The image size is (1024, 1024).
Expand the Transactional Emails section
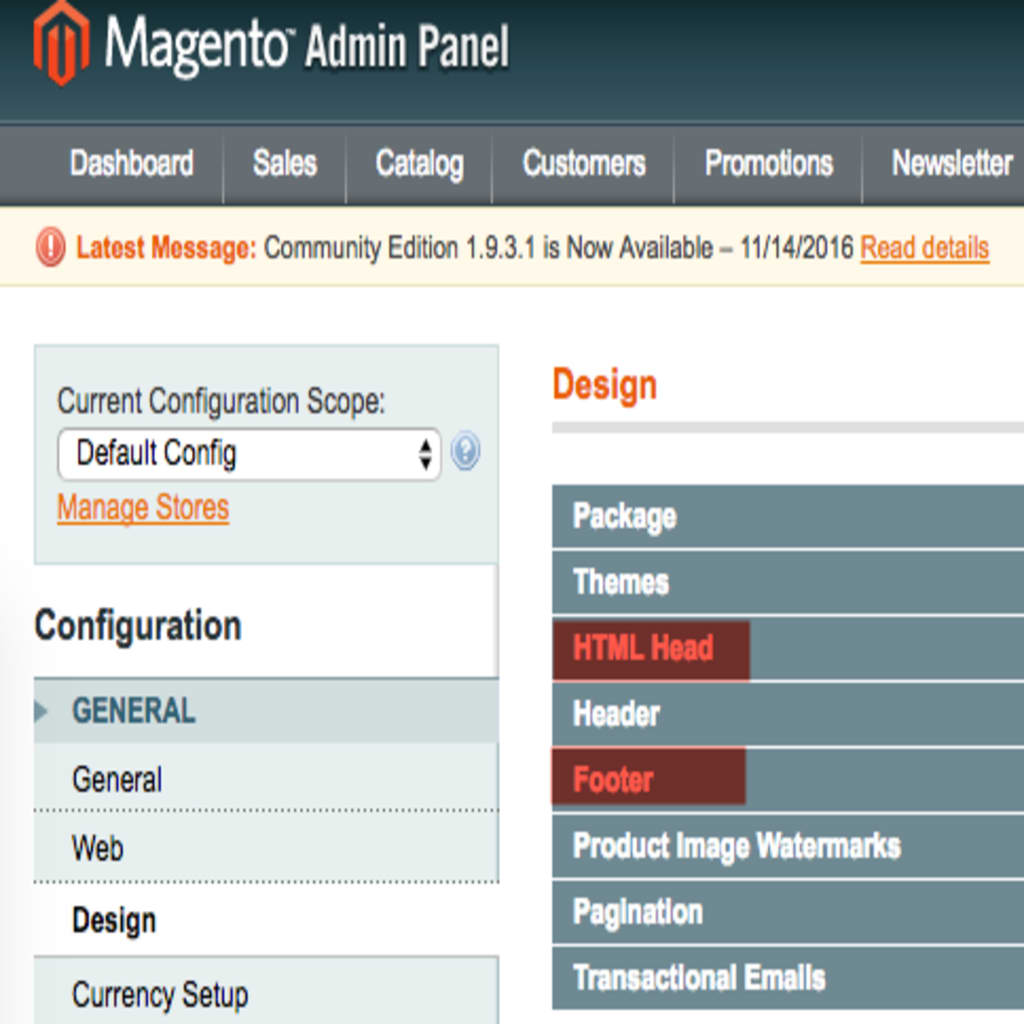[788, 978]
